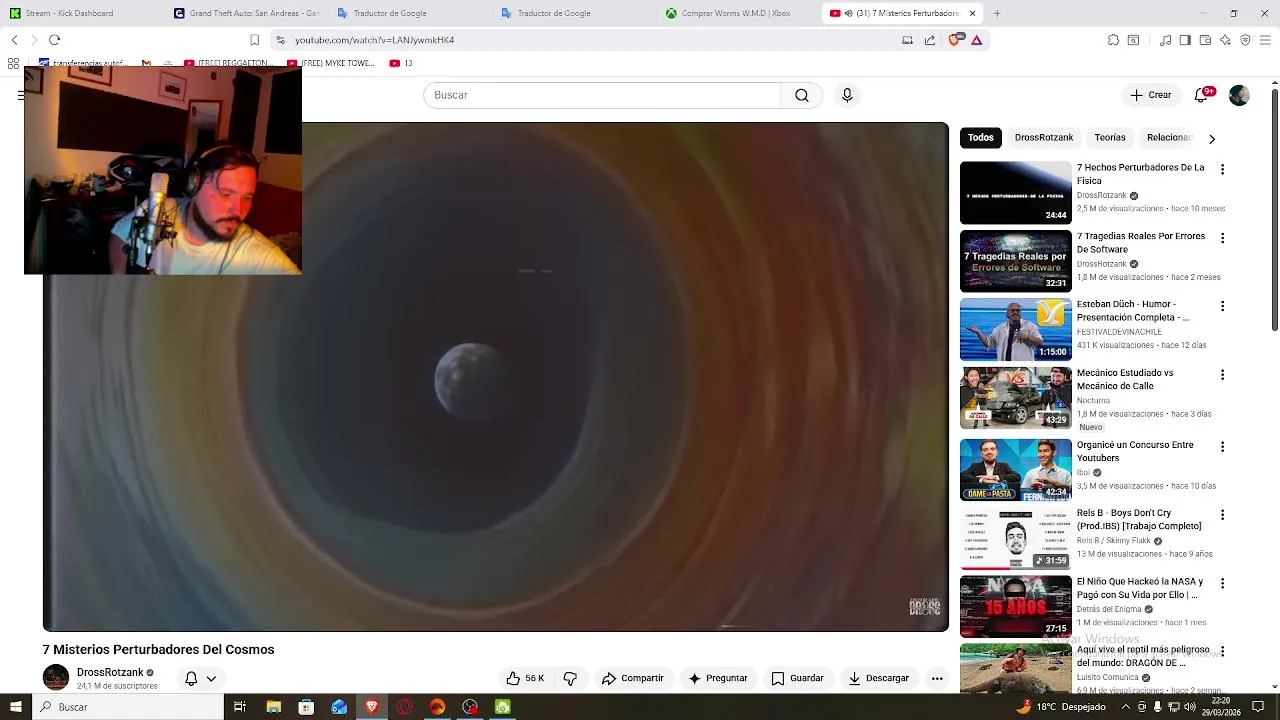This screenshot has height=720, width=1280.
Task: Open Brave browser icon on taskbar
Action: 372,707
